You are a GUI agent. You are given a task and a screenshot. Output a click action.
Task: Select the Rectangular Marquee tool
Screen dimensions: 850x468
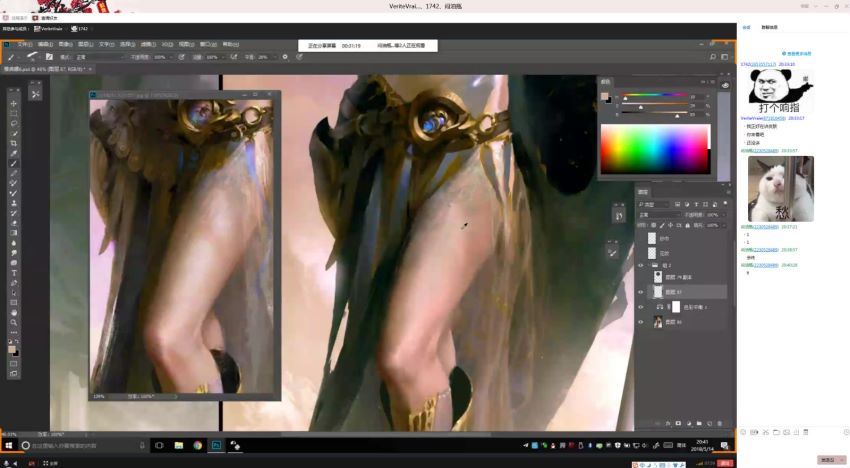pos(14,113)
